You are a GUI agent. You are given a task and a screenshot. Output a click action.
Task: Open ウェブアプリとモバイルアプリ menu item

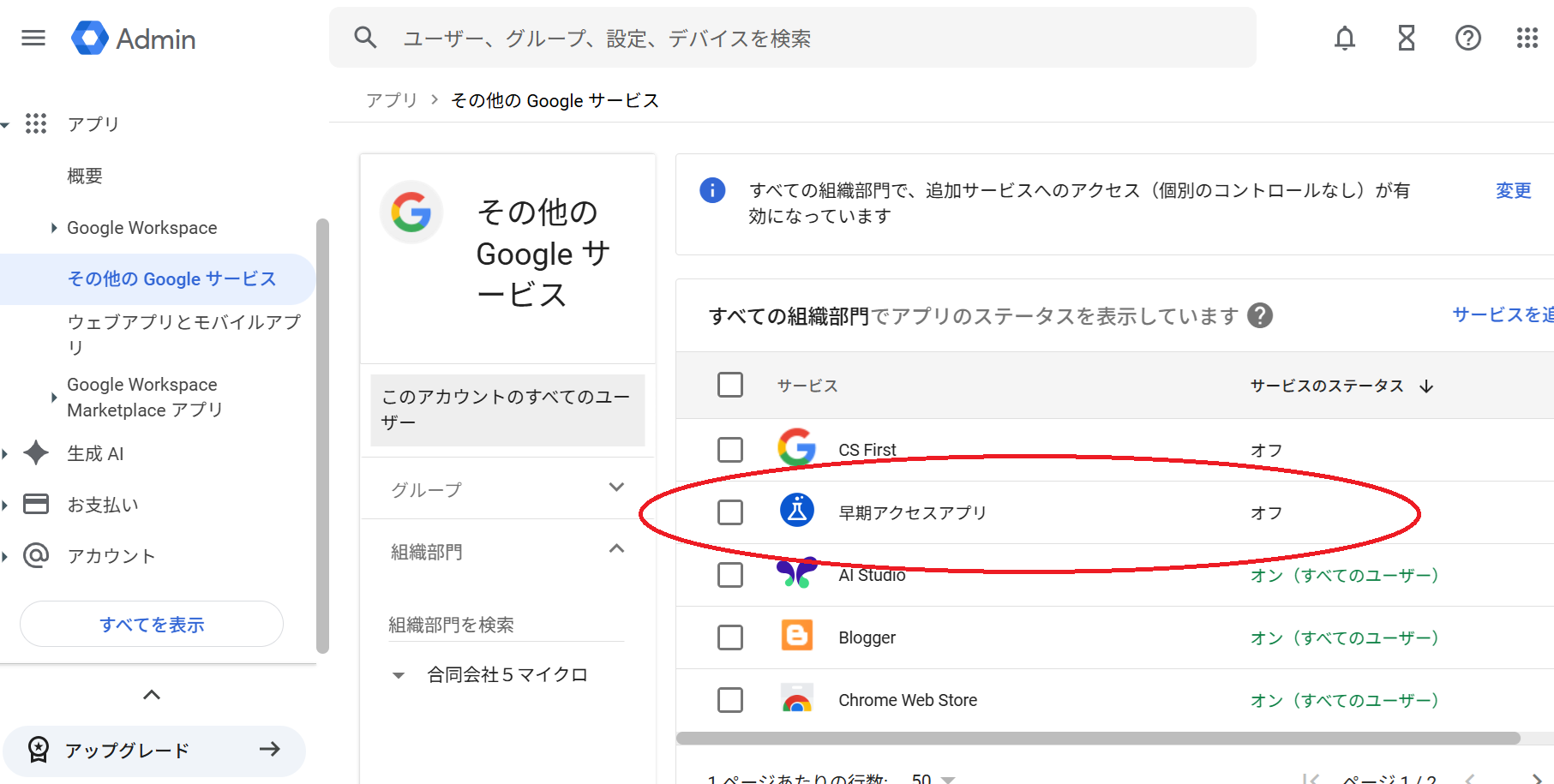pyautogui.click(x=183, y=333)
